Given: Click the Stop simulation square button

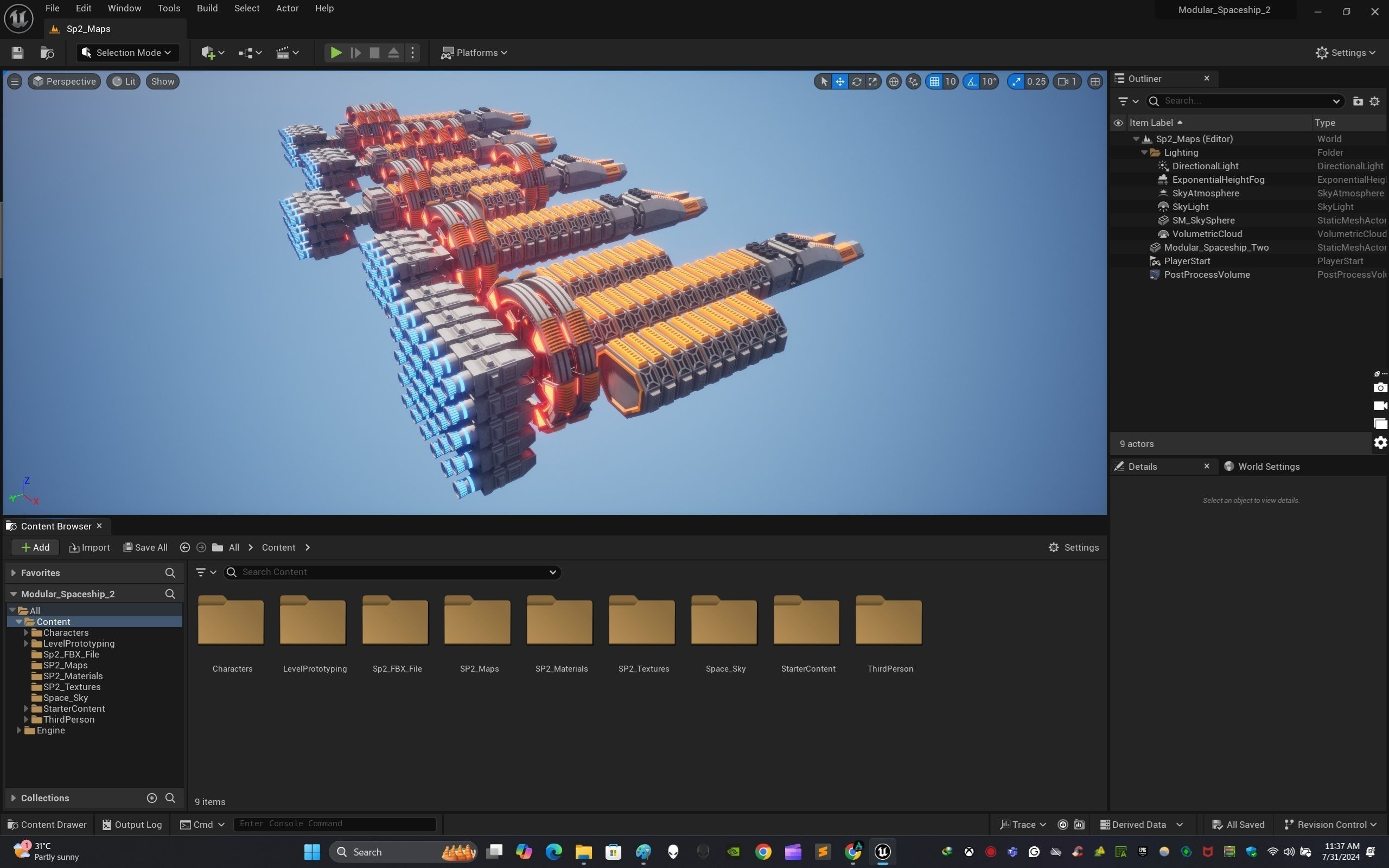Looking at the screenshot, I should click(374, 53).
